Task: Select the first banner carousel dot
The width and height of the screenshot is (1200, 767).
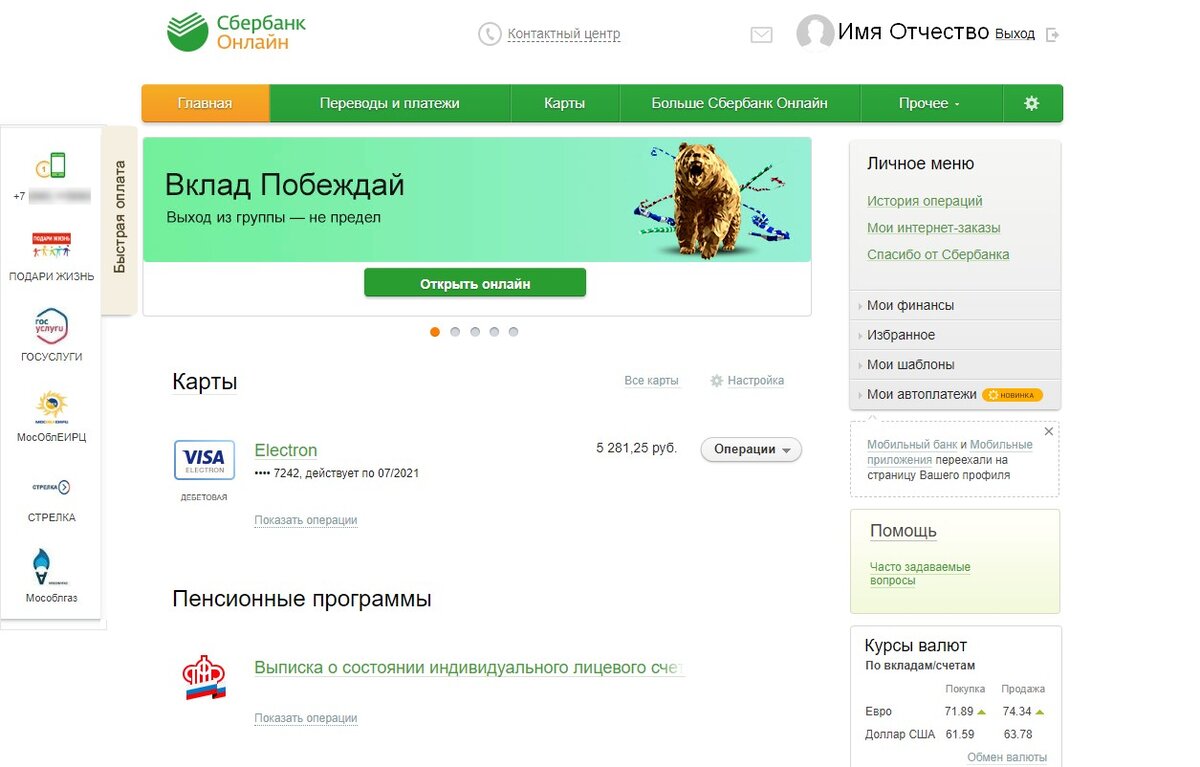Action: (435, 332)
